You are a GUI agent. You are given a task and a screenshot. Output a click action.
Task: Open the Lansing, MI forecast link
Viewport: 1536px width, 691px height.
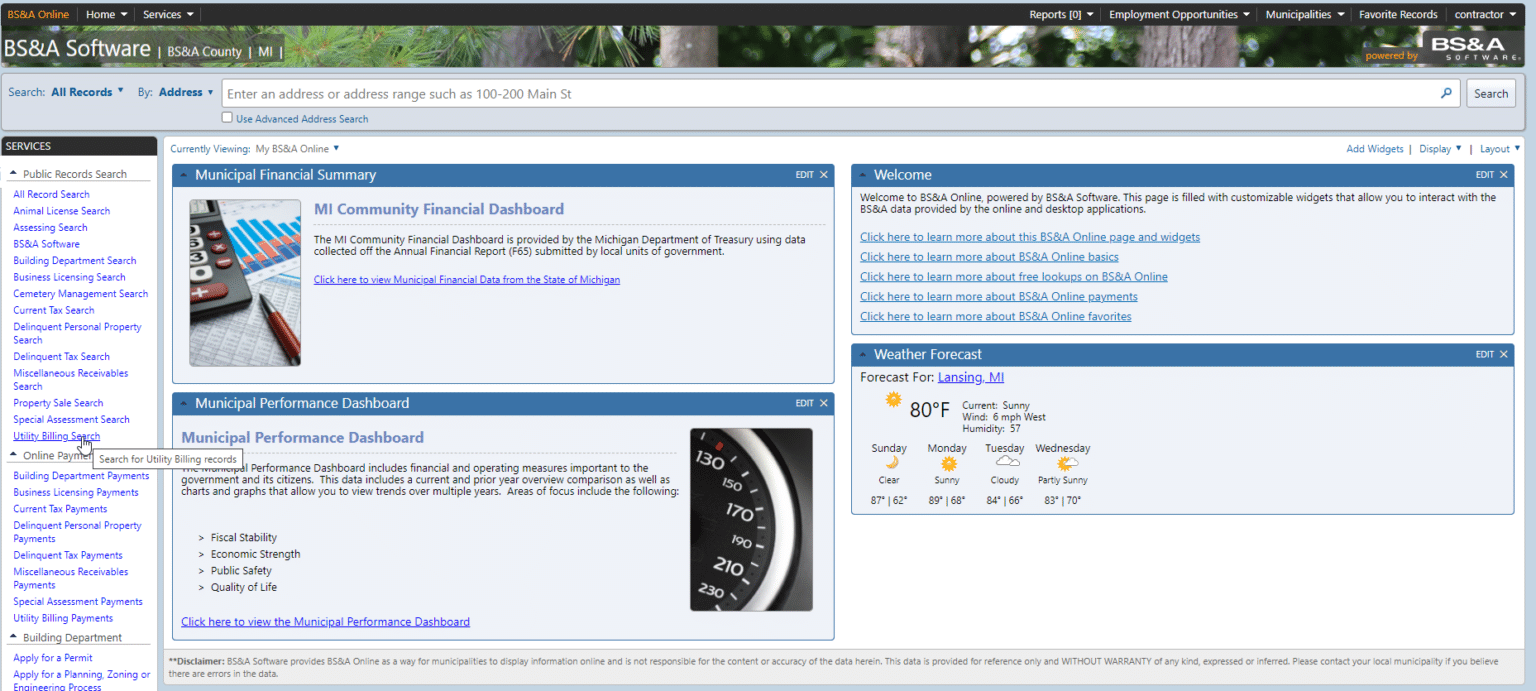pos(970,377)
